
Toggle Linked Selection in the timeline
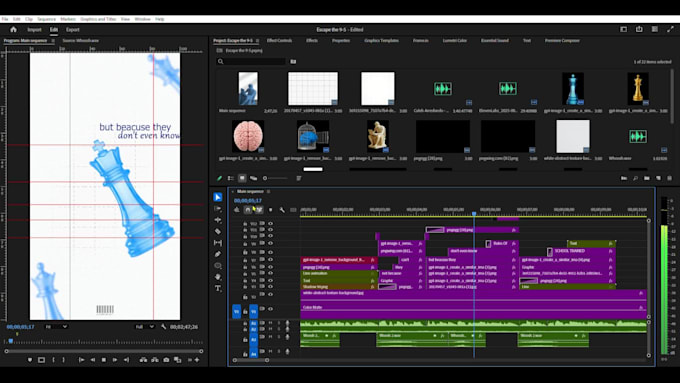click(259, 210)
